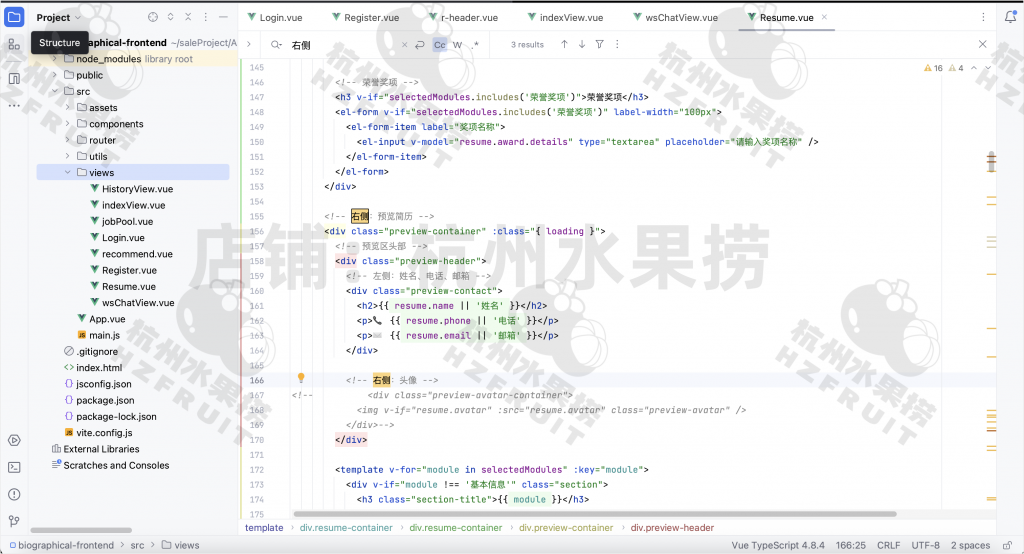Collapse the src folder
The width and height of the screenshot is (1024, 554).
pos(55,91)
